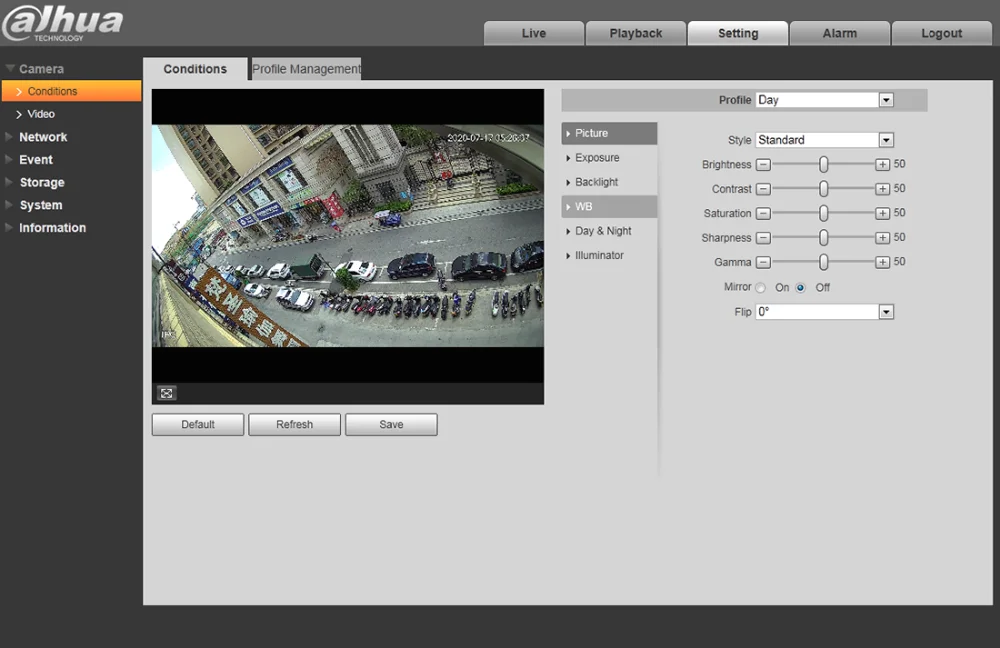Viewport: 1000px width, 648px height.
Task: Enable Mirror by selecting On
Action: click(x=761, y=288)
